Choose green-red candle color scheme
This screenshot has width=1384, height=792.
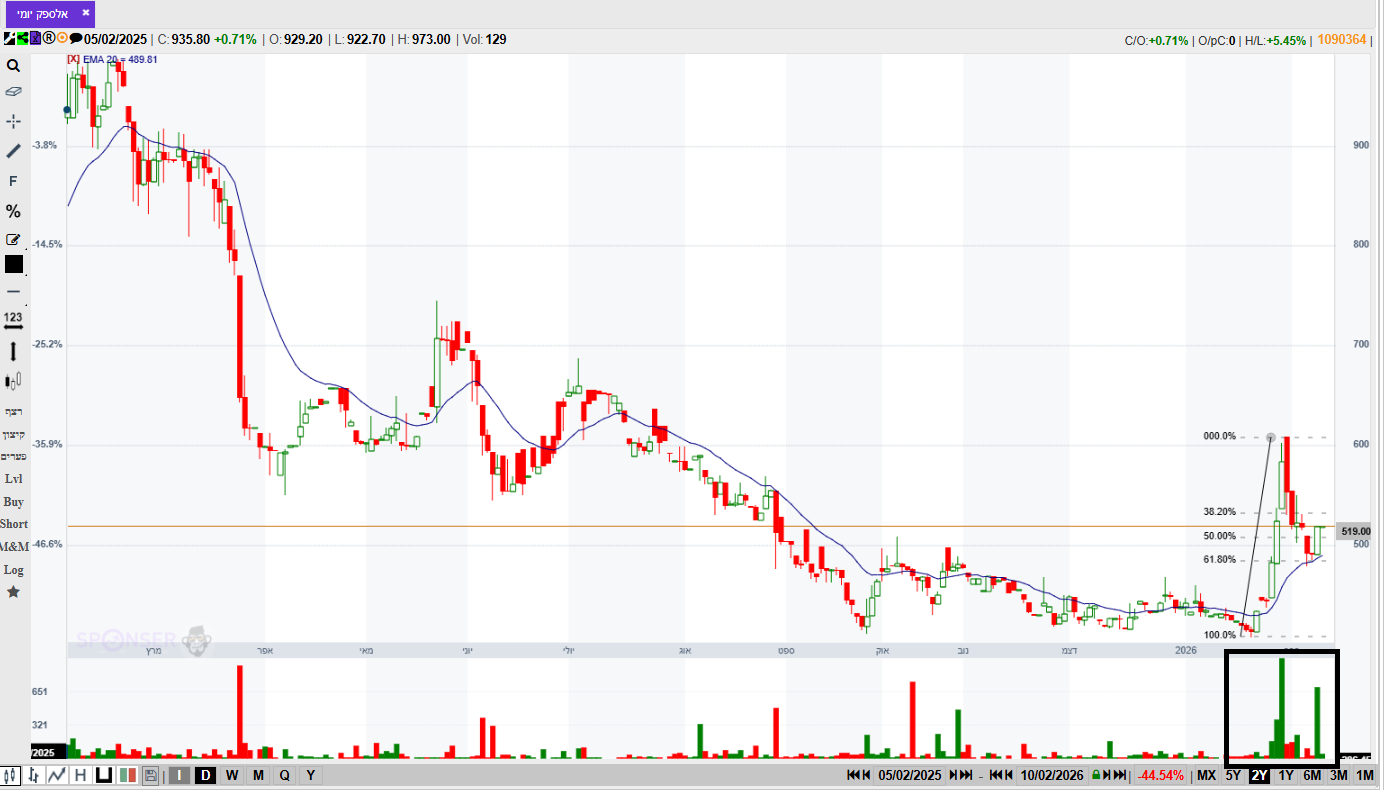point(127,775)
